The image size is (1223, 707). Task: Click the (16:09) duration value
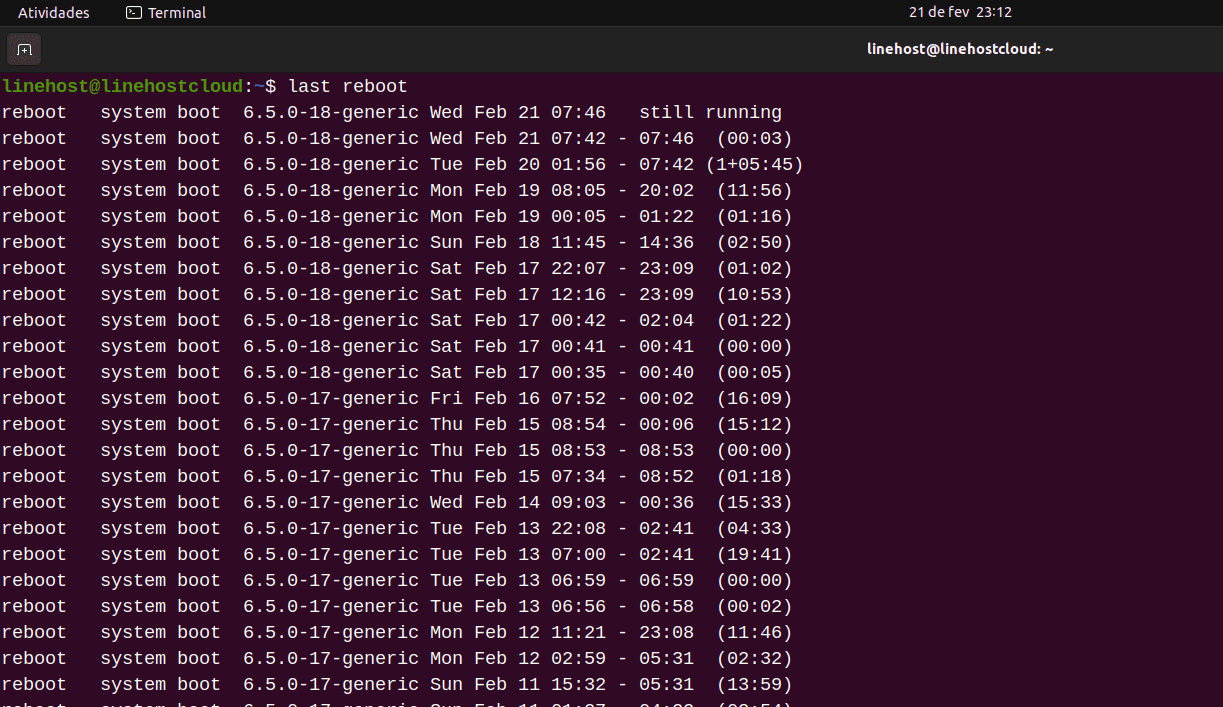coord(754,399)
